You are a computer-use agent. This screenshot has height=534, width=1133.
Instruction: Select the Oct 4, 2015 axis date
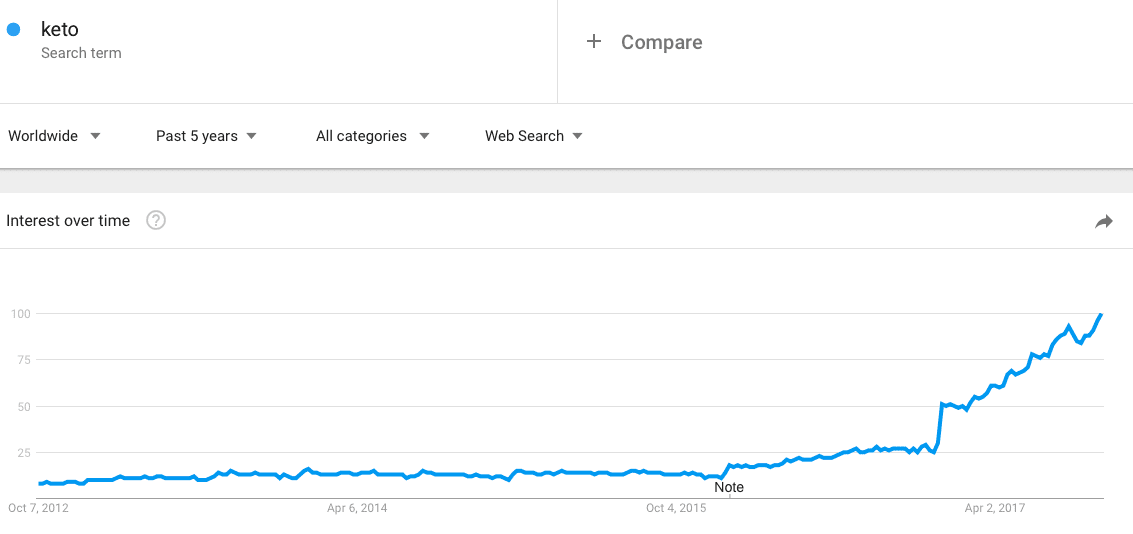pyautogui.click(x=676, y=508)
